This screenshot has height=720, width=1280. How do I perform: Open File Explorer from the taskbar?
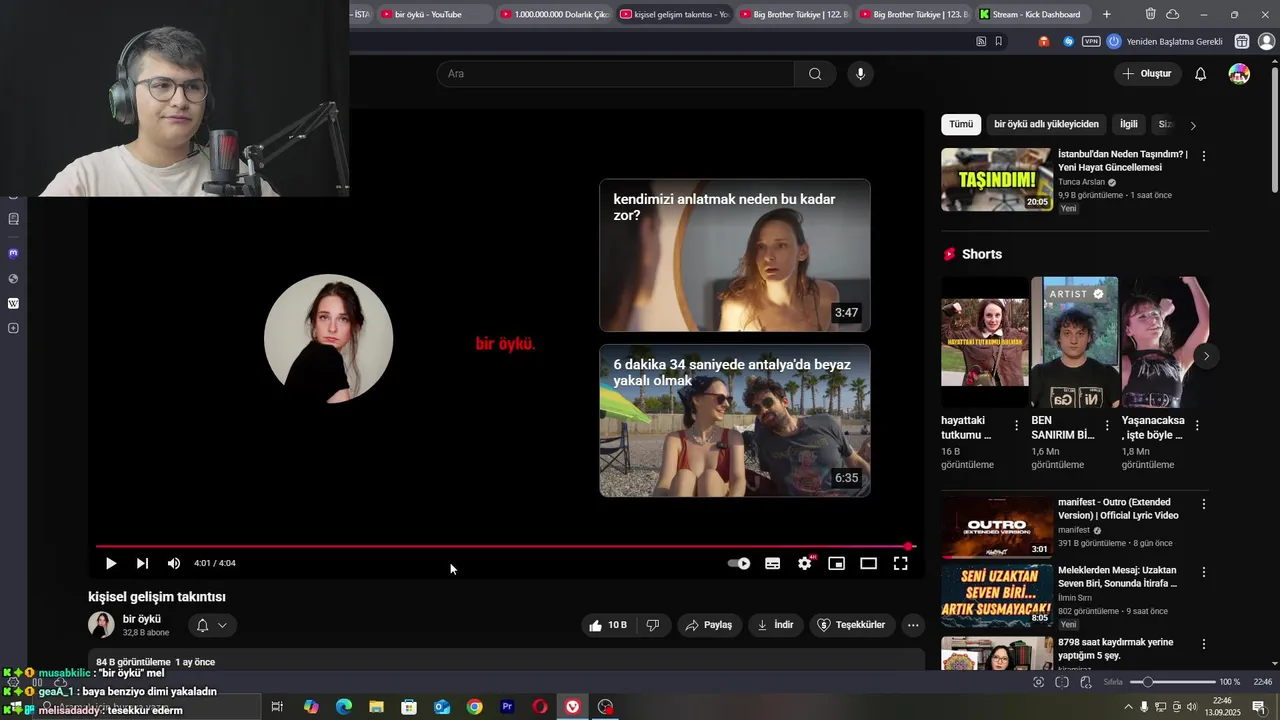click(376, 707)
